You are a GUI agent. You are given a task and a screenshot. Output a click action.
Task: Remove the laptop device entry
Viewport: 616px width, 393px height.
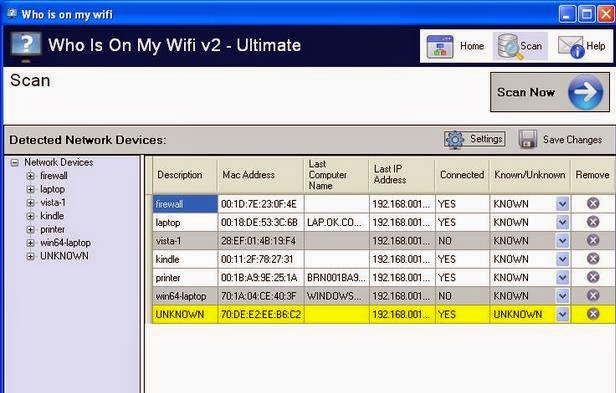coord(593,222)
